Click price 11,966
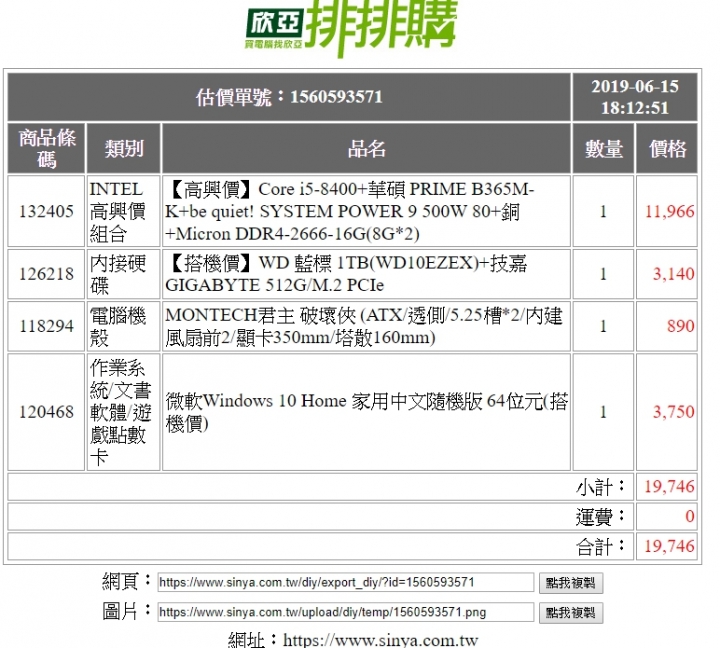Image resolution: width=720 pixels, height=648 pixels. click(x=669, y=211)
